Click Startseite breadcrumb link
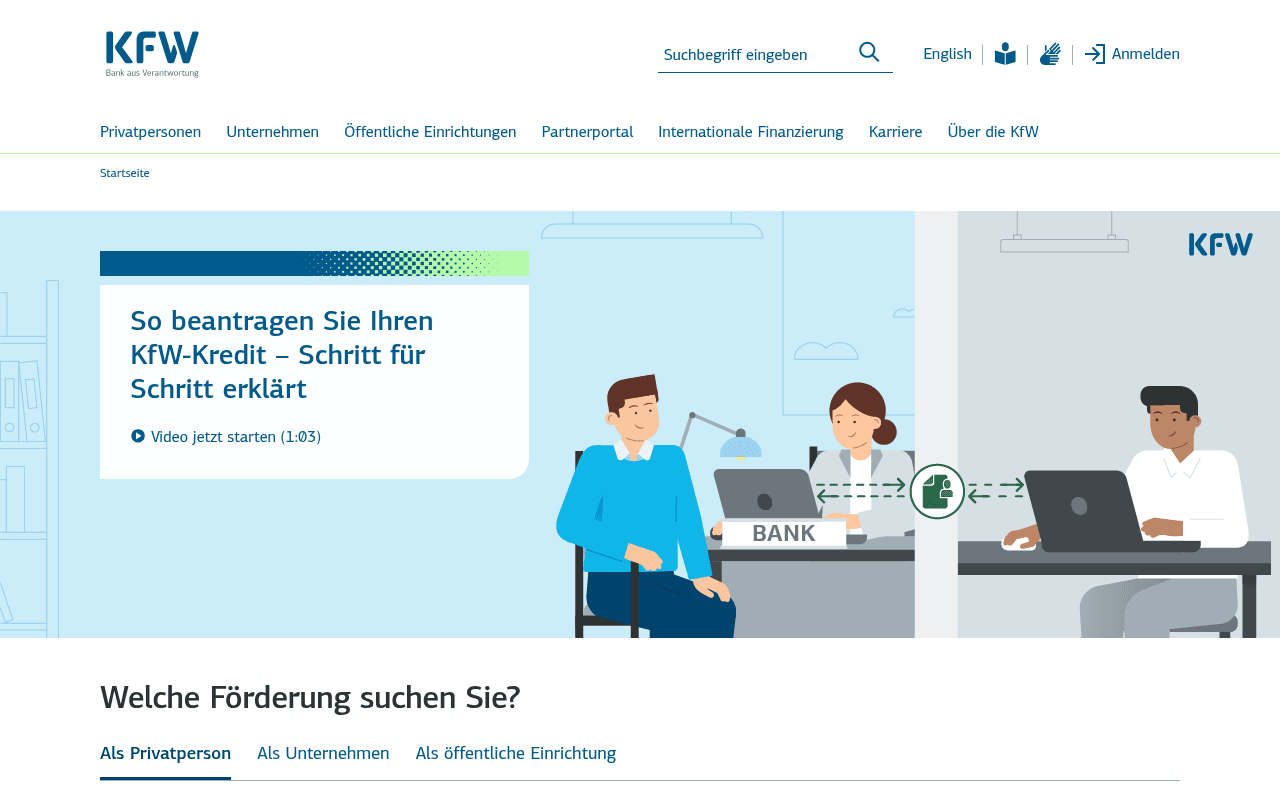 (125, 173)
